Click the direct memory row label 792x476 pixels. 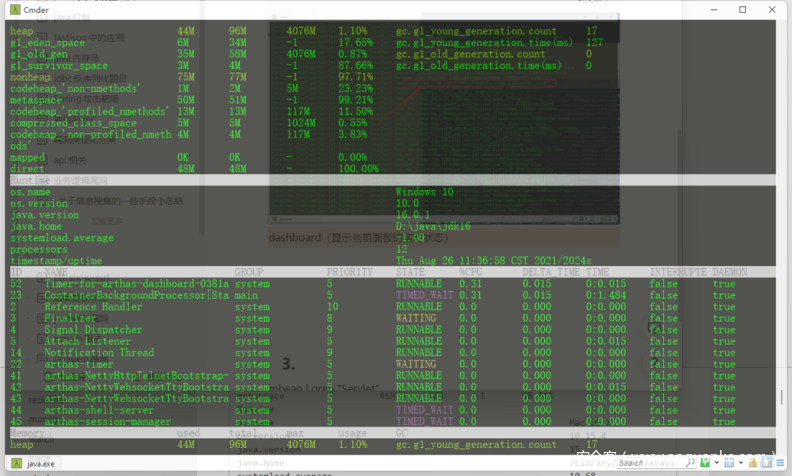[x=27, y=169]
